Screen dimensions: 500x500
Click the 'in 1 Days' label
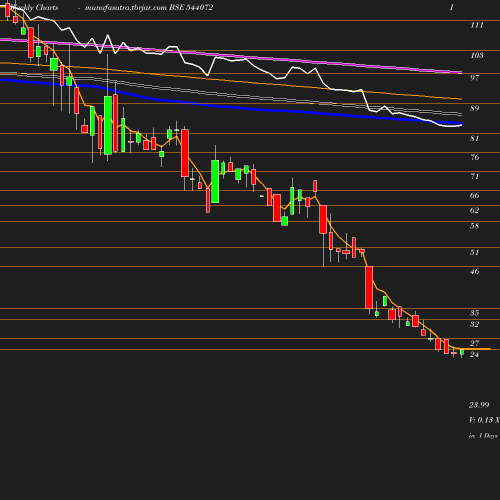[483, 436]
